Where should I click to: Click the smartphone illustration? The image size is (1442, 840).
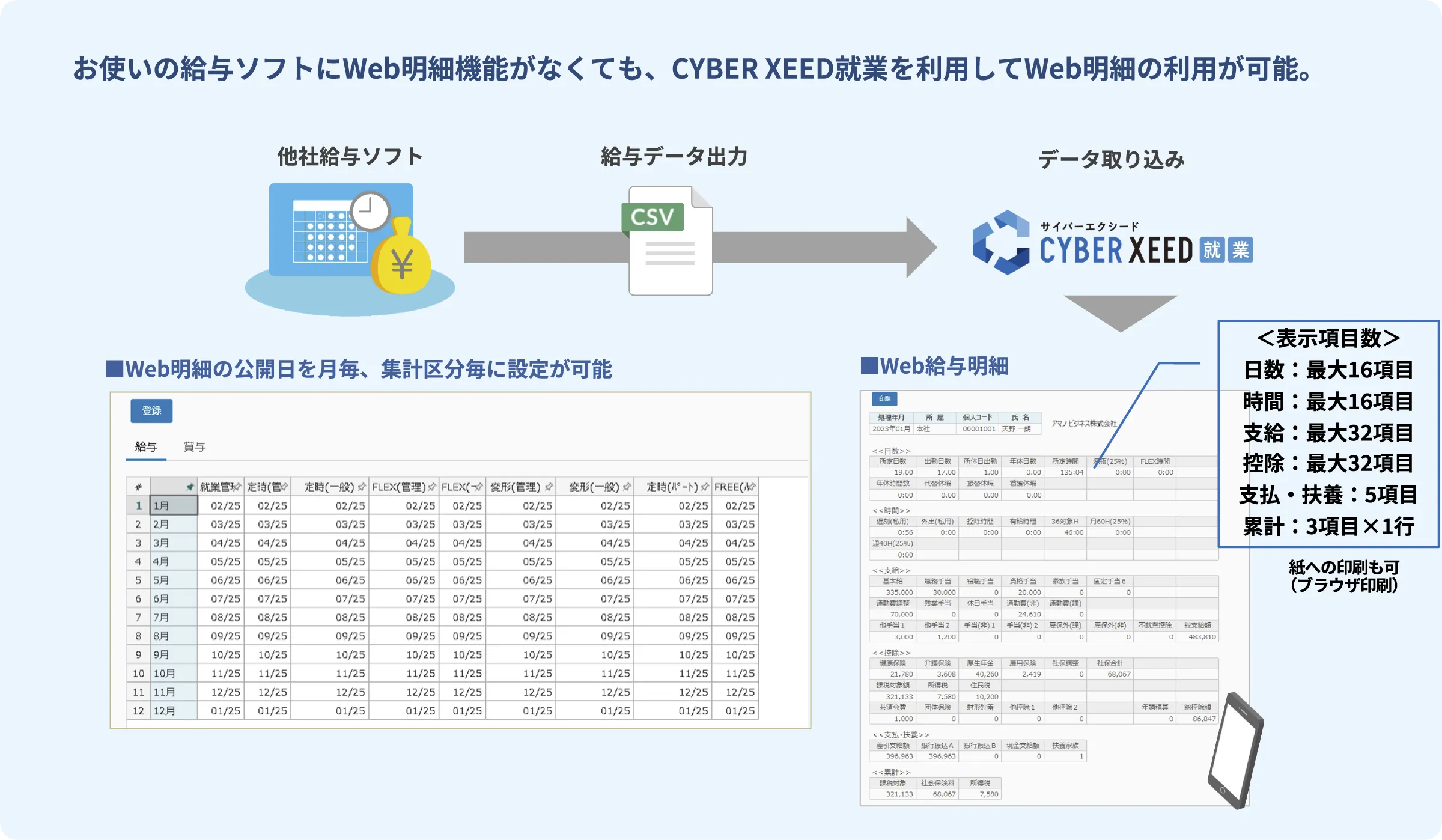point(1236,750)
